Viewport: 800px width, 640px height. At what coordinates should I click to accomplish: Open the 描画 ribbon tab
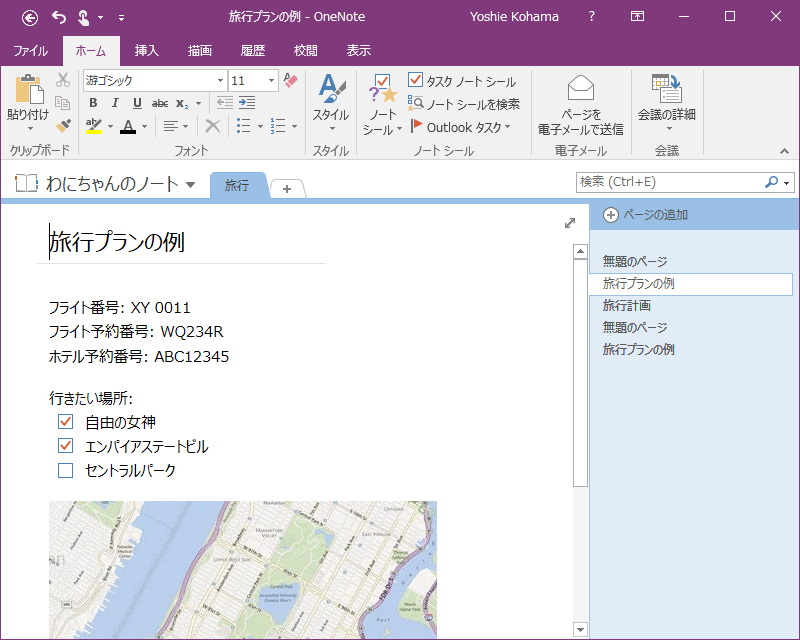click(x=200, y=51)
